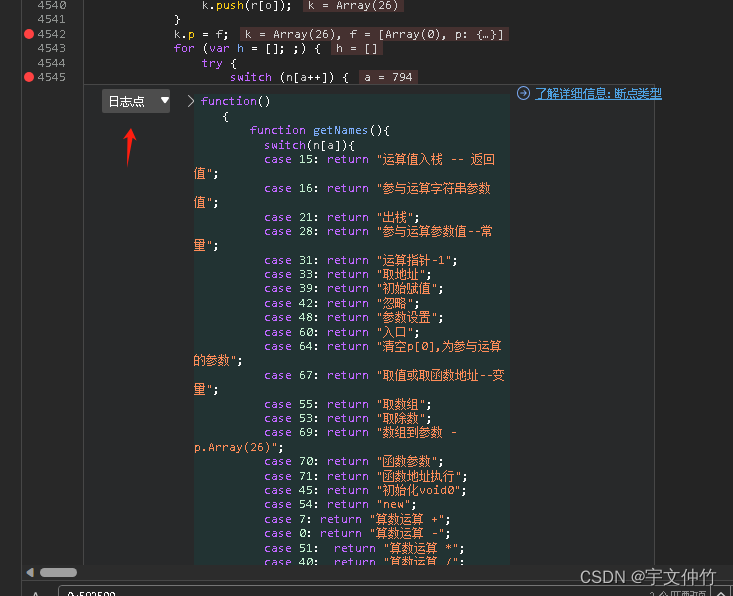Image resolution: width=733 pixels, height=596 pixels.
Task: Click the horizontal scrollbar thumb
Action: coord(58,573)
